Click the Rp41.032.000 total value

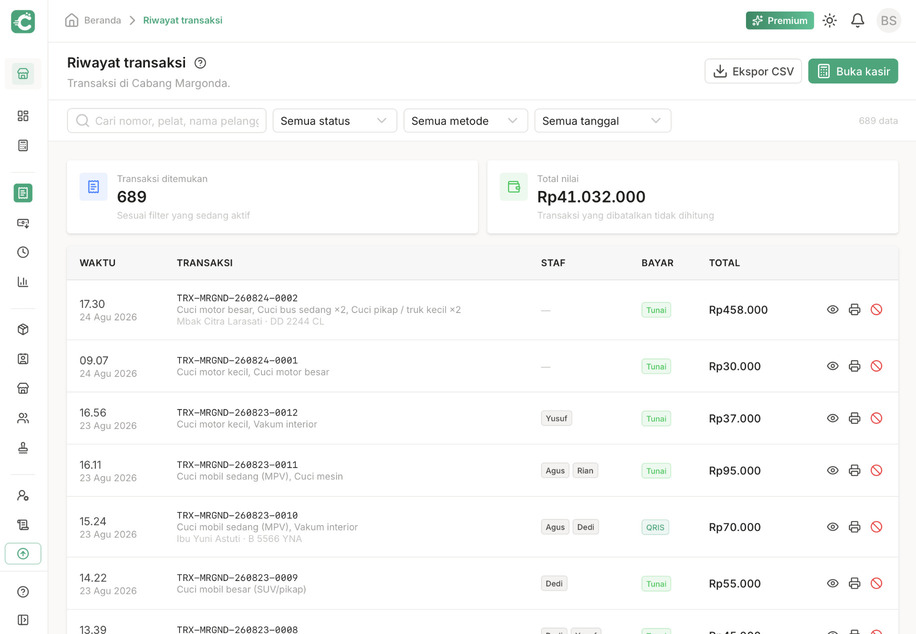pos(591,197)
